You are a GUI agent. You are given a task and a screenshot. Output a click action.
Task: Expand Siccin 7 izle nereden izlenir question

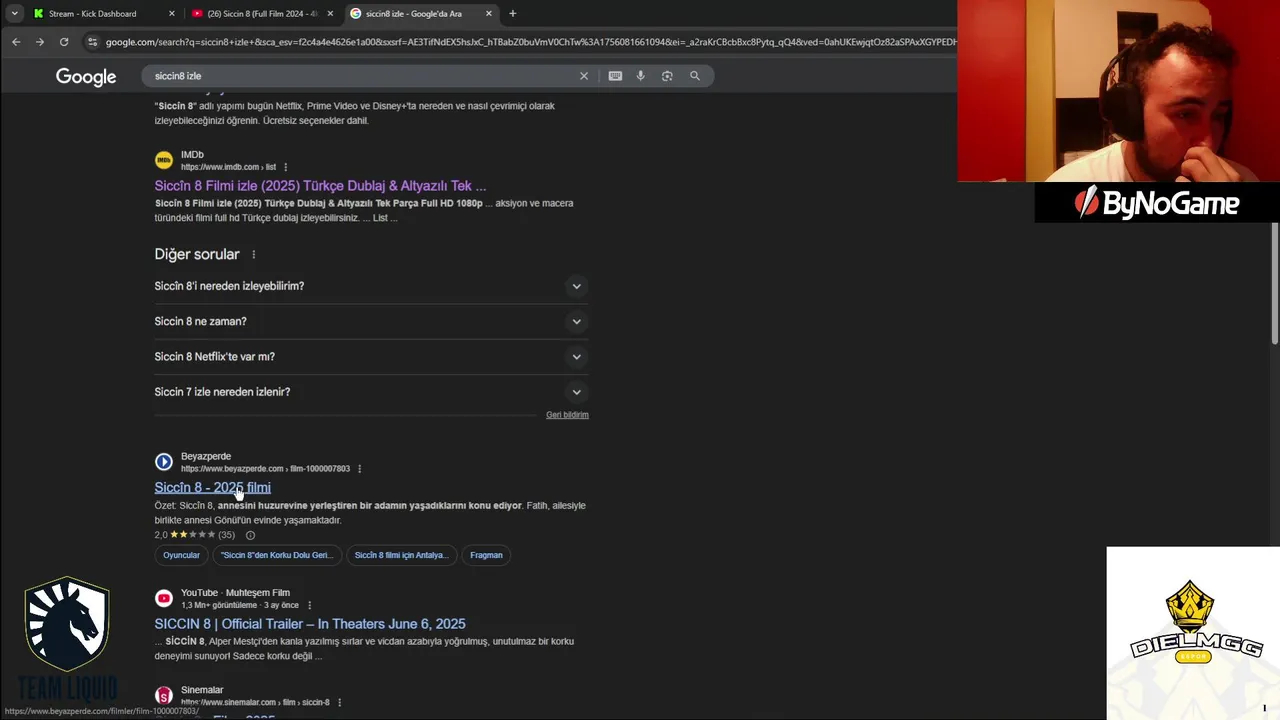pos(369,392)
